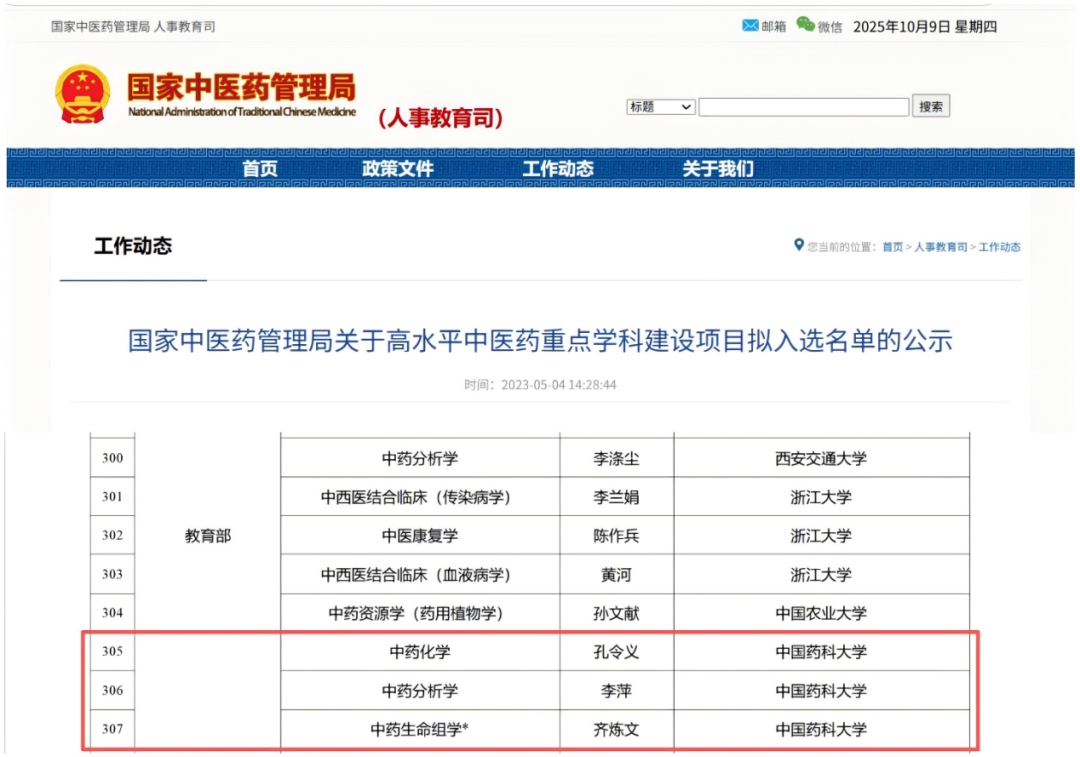The width and height of the screenshot is (1080, 757).
Task: Click the blue mail envelope icon
Action: tap(749, 26)
